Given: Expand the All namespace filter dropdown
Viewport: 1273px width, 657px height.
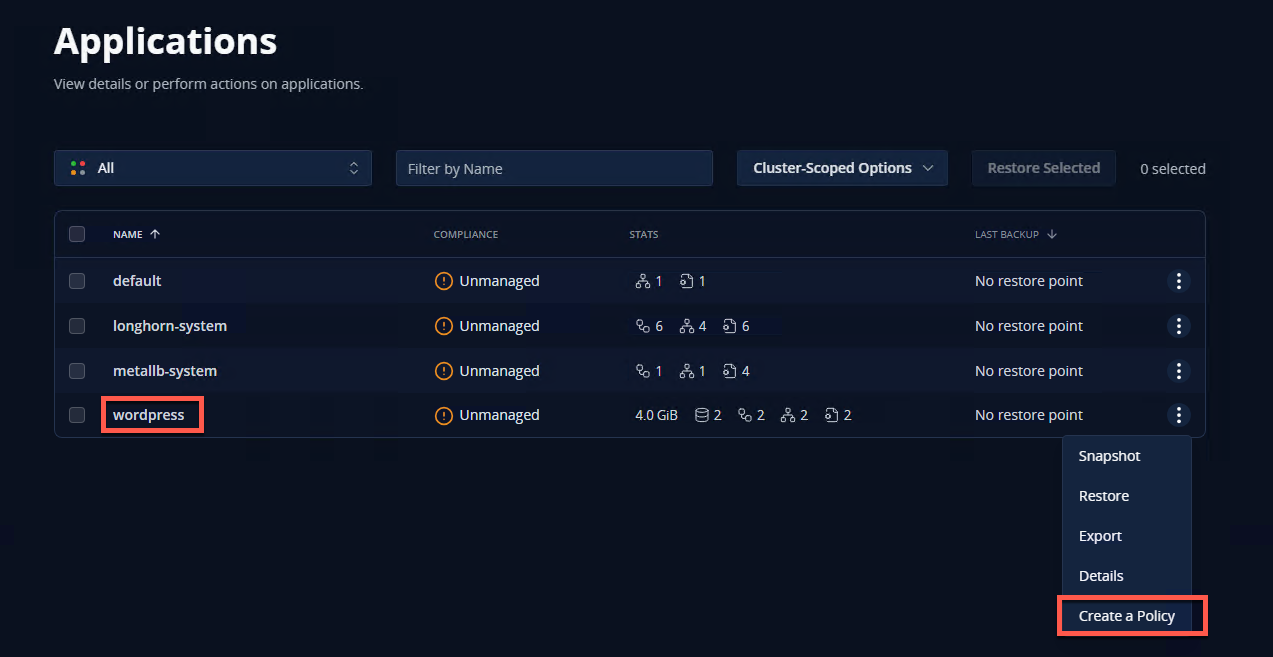Looking at the screenshot, I should pos(213,168).
